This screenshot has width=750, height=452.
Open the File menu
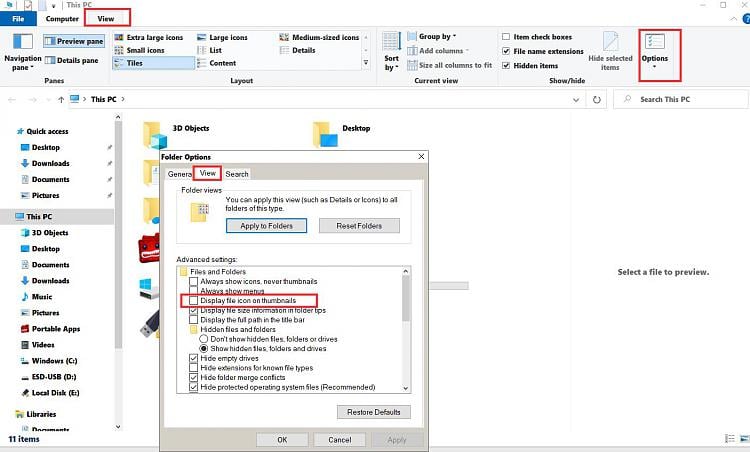[x=18, y=19]
